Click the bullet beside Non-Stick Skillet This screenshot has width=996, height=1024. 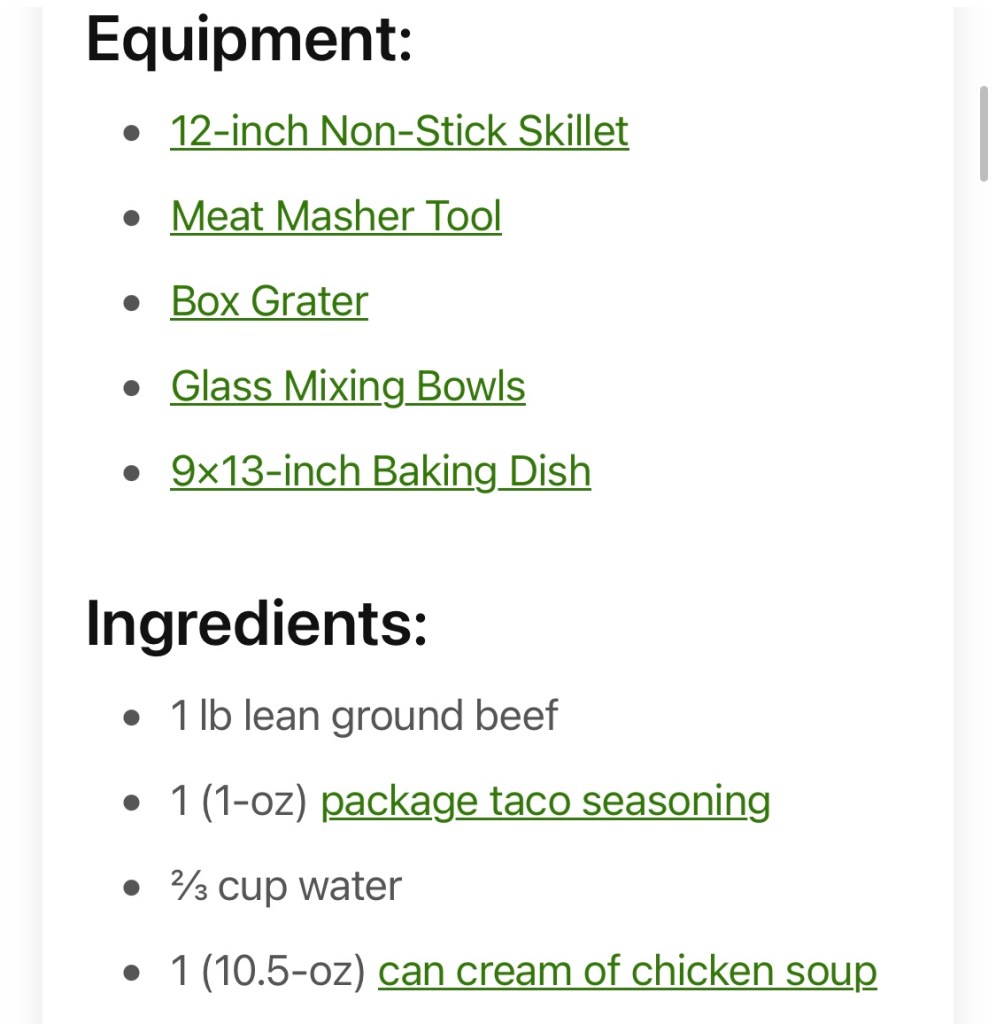(x=131, y=133)
